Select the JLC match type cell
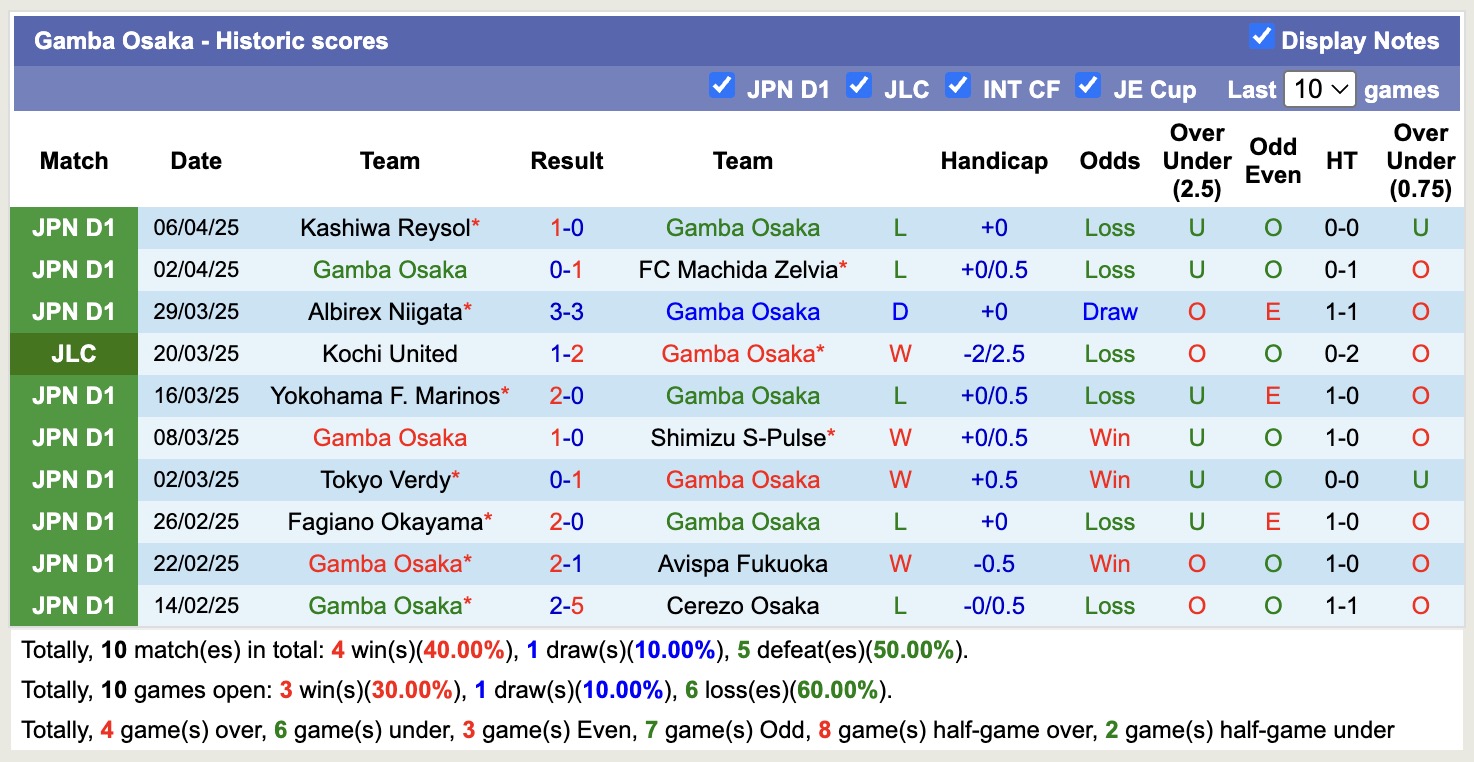This screenshot has height=762, width=1474. [x=74, y=354]
